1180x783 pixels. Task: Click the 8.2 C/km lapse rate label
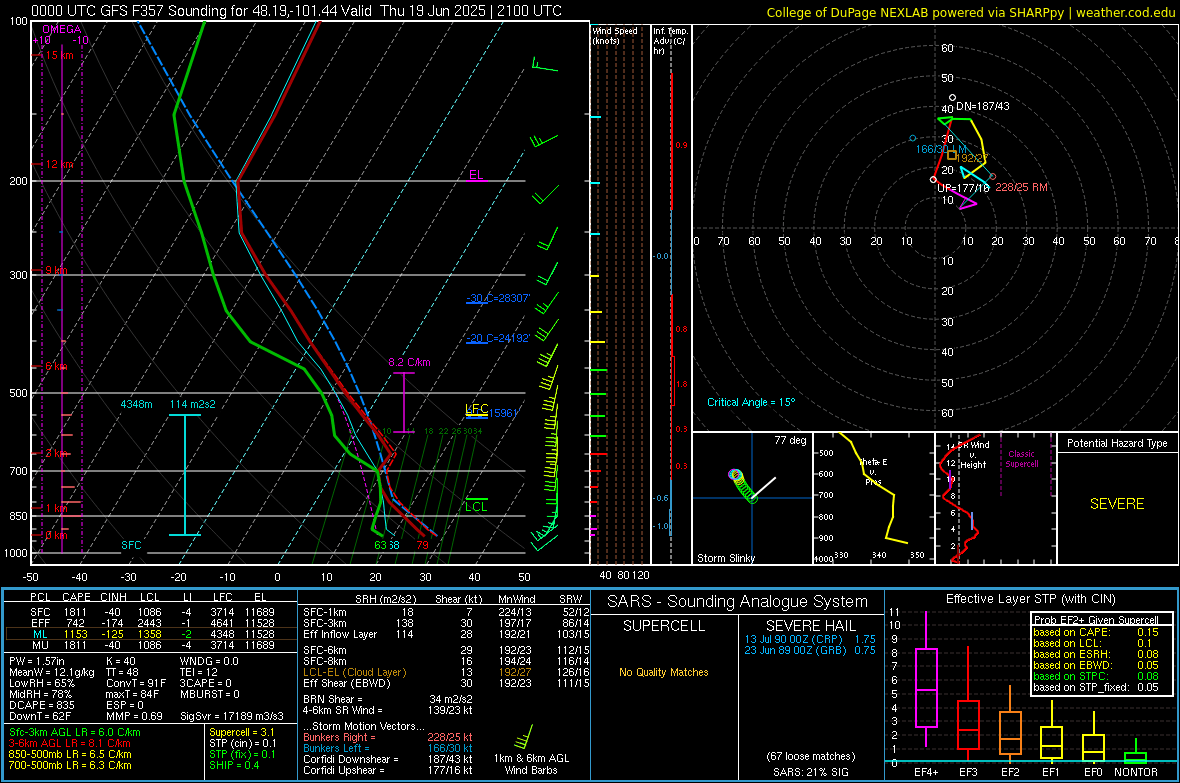coord(409,362)
